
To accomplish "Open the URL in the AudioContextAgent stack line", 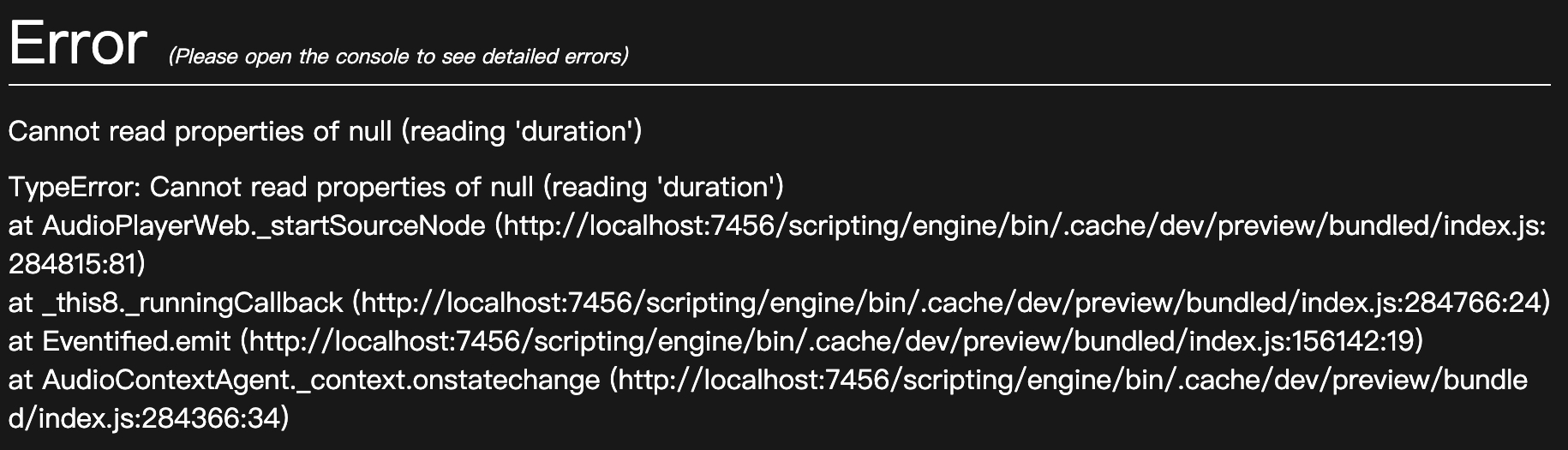I will point(1071,380).
